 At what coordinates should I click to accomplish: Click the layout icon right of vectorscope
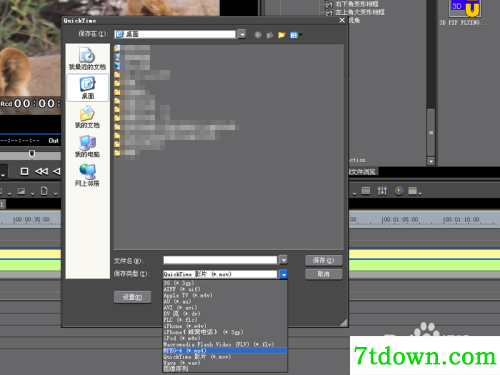pos(413,191)
